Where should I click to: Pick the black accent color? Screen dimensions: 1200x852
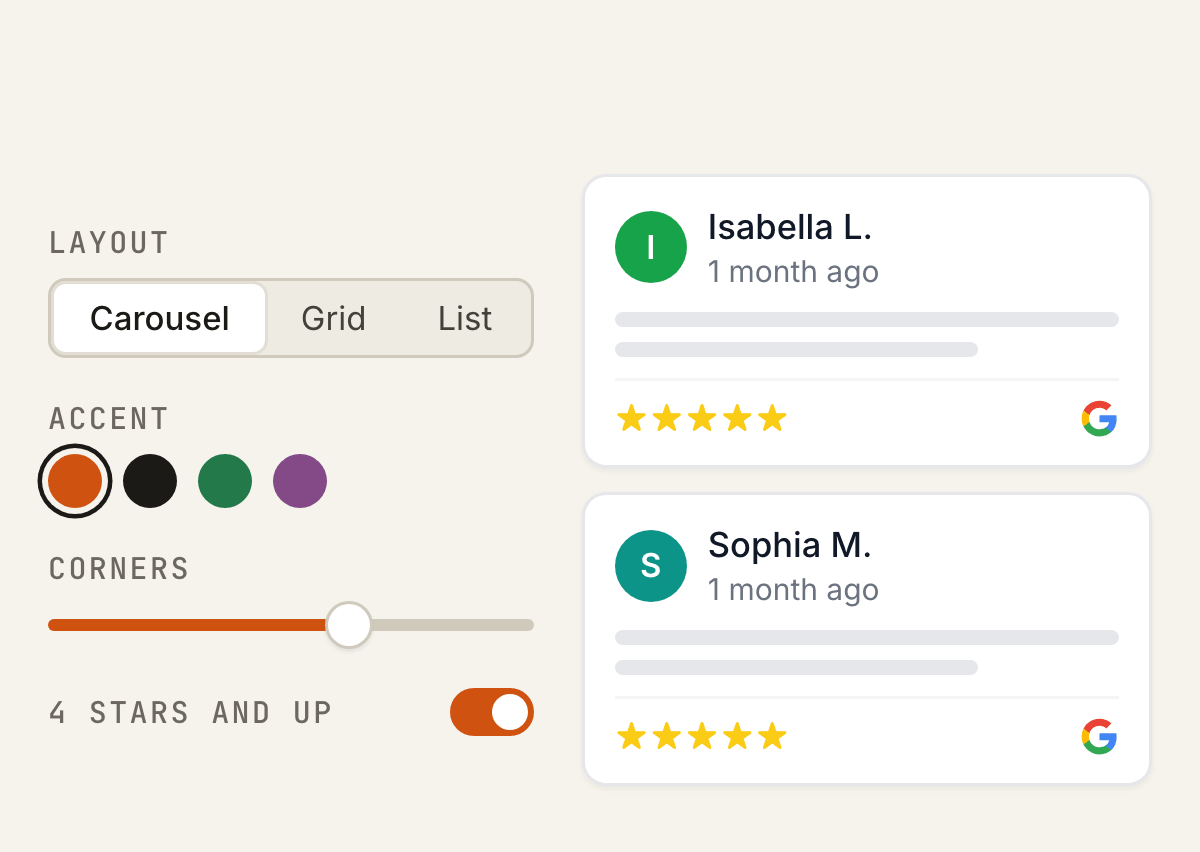pyautogui.click(x=150, y=481)
